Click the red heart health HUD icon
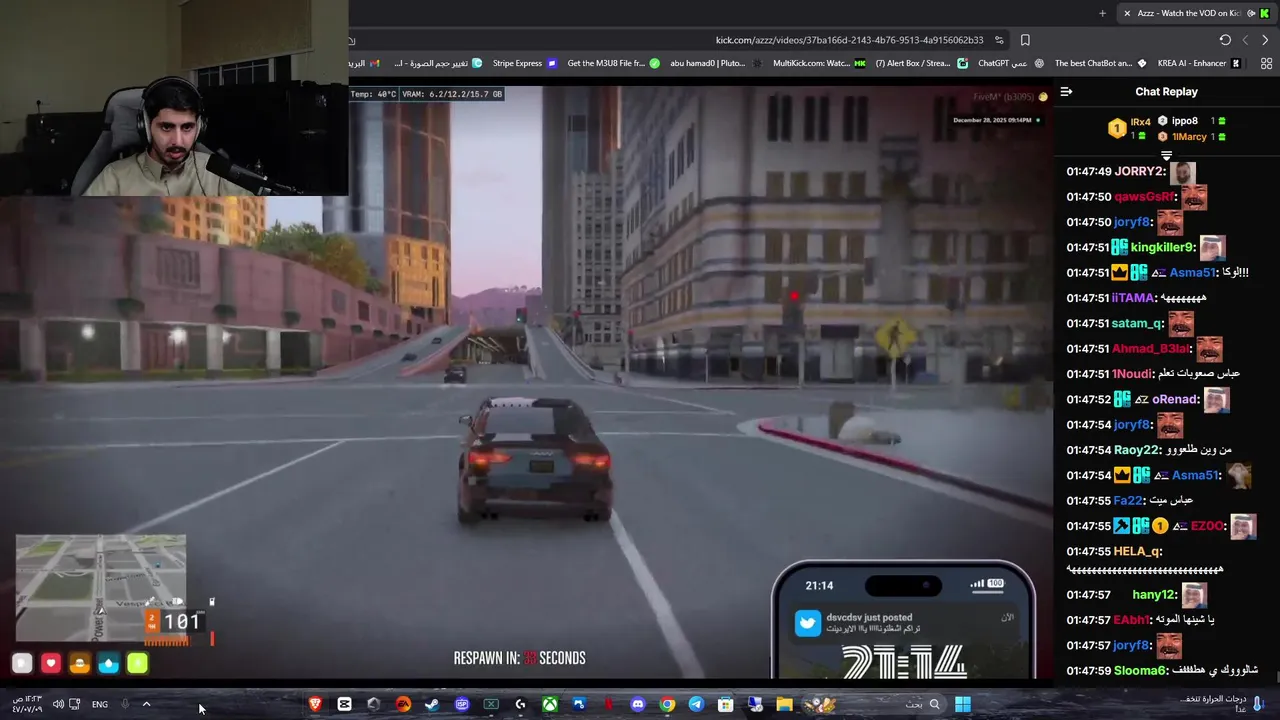The width and height of the screenshot is (1280, 720). coord(51,663)
